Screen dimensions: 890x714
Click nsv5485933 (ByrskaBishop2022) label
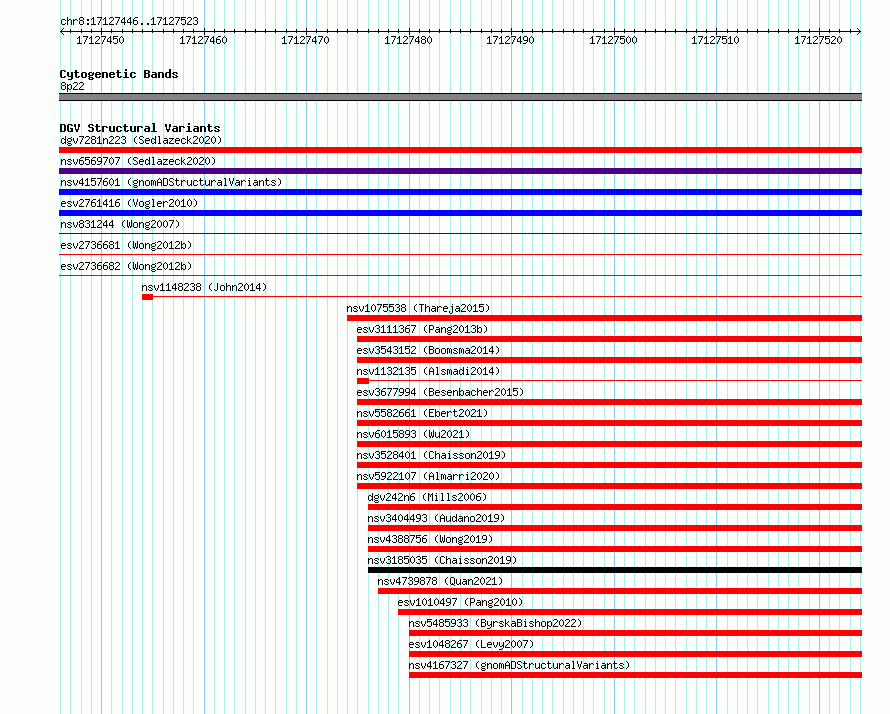click(496, 623)
